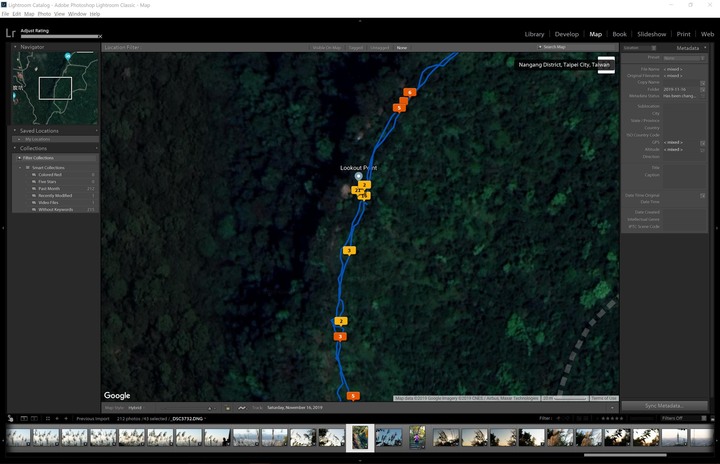Click the Navigator map preview rectangle

click(x=55, y=88)
